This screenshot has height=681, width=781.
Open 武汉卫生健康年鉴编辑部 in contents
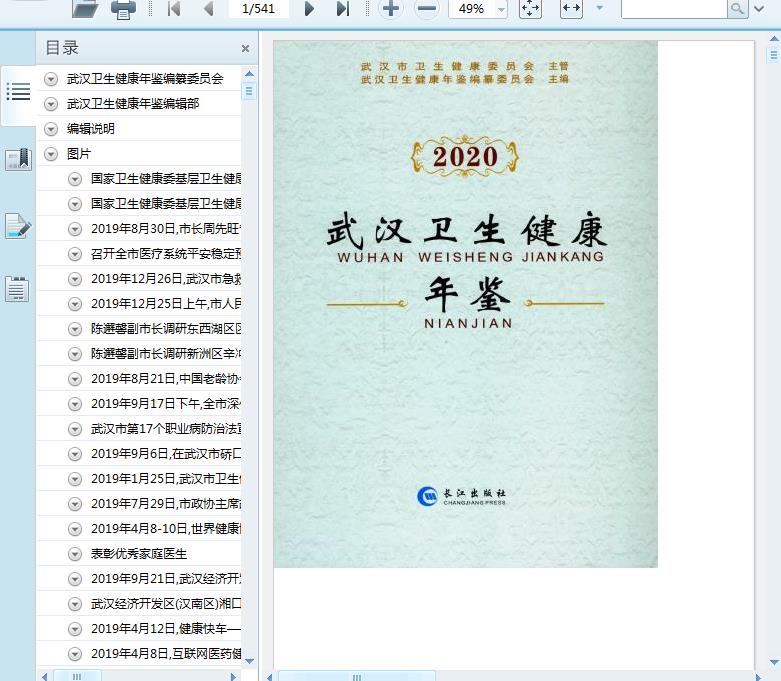point(133,104)
